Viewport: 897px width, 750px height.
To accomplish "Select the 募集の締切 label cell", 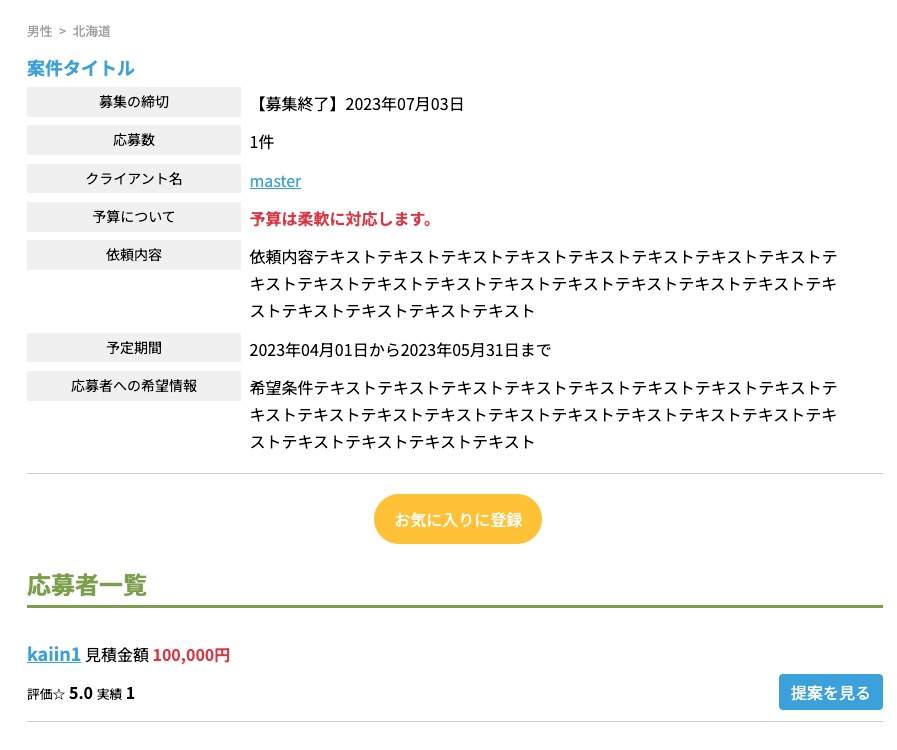I will click(133, 102).
